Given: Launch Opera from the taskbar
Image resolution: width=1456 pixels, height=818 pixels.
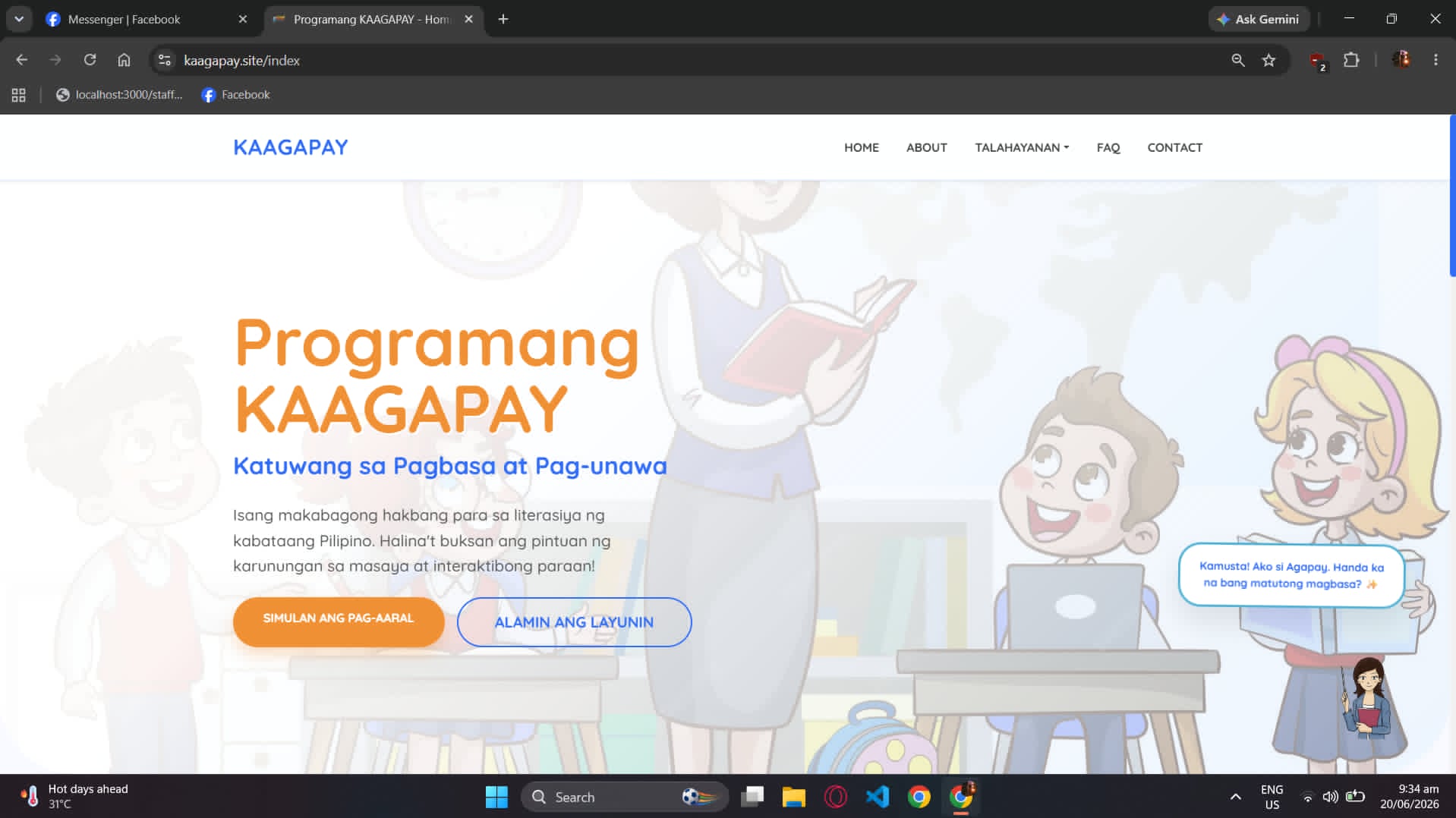Looking at the screenshot, I should [x=835, y=797].
